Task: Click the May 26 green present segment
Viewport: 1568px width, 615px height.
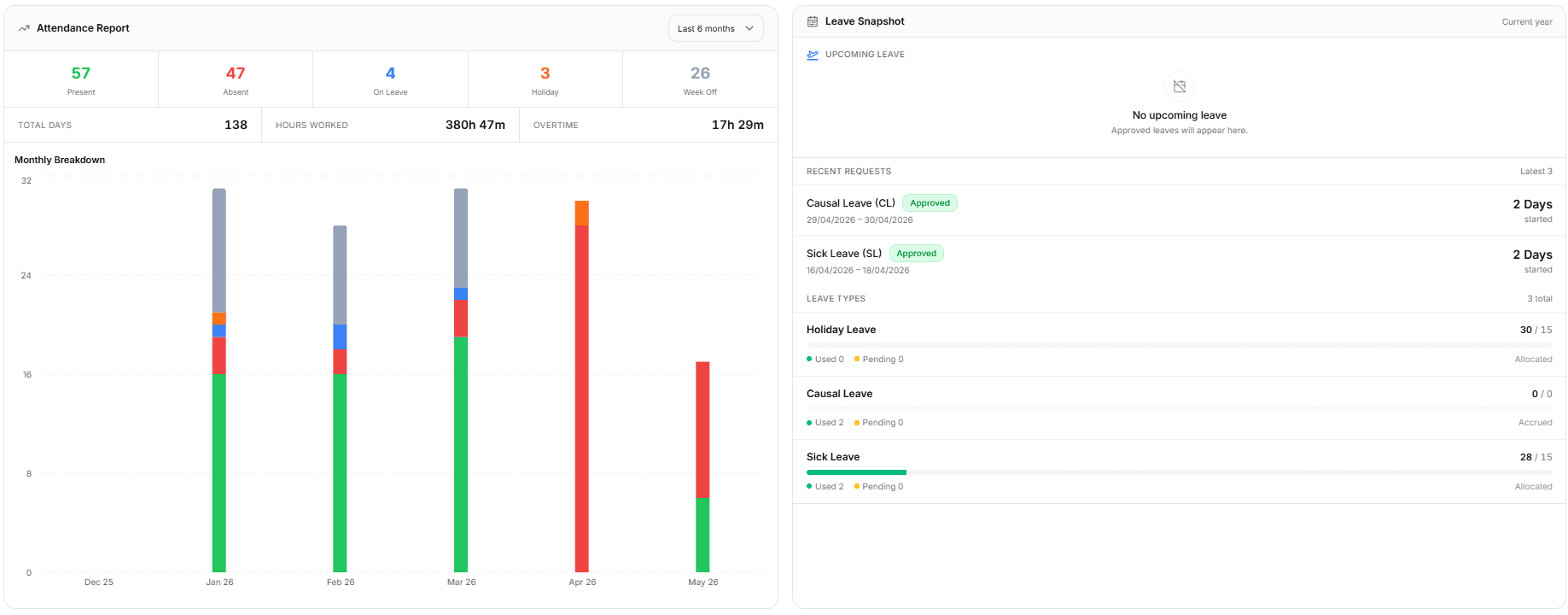Action: pyautogui.click(x=702, y=535)
